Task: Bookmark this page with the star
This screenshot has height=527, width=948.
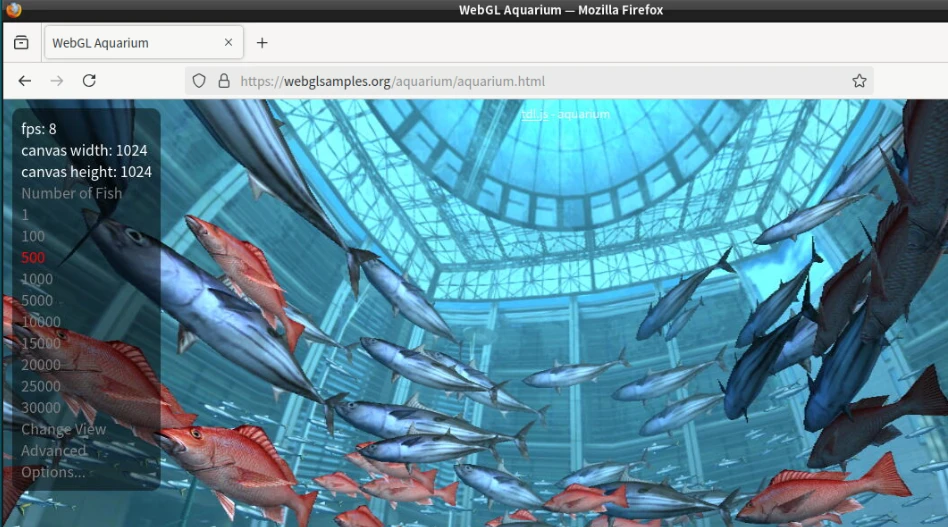Action: point(859,81)
